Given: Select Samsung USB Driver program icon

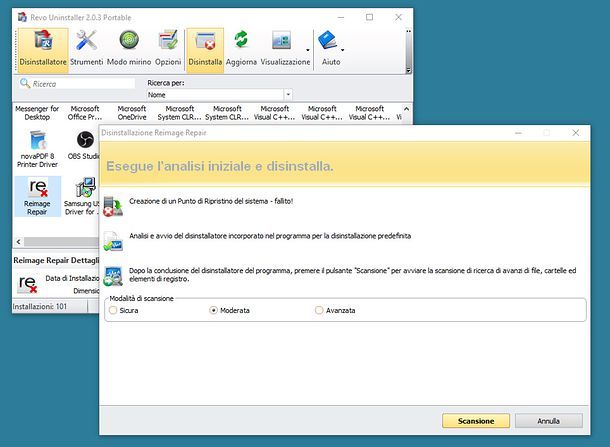Looking at the screenshot, I should (x=84, y=188).
